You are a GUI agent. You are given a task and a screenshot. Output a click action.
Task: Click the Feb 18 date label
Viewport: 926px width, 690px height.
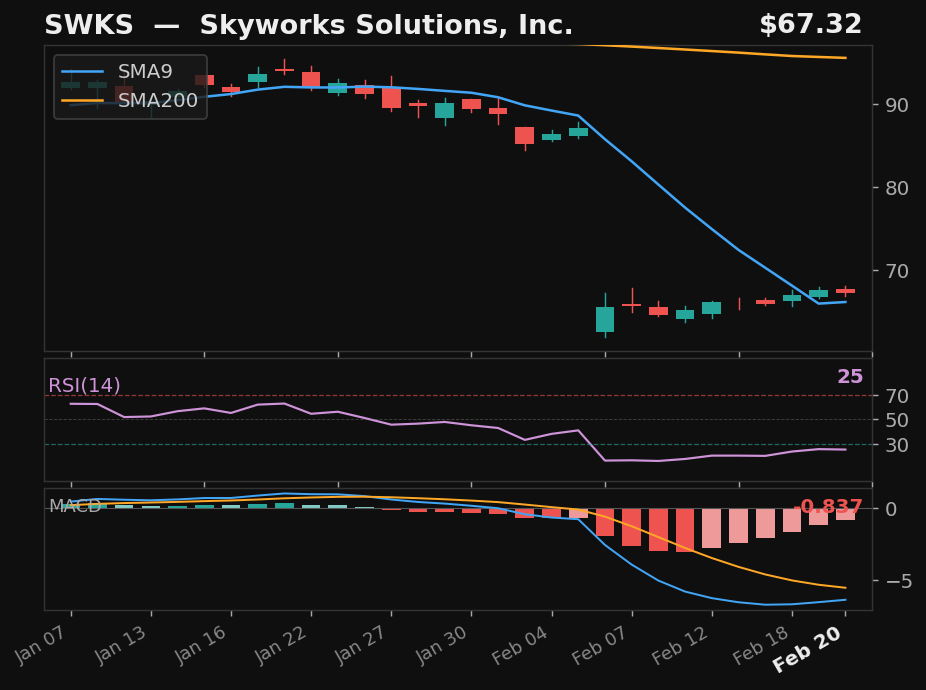pyautogui.click(x=761, y=645)
